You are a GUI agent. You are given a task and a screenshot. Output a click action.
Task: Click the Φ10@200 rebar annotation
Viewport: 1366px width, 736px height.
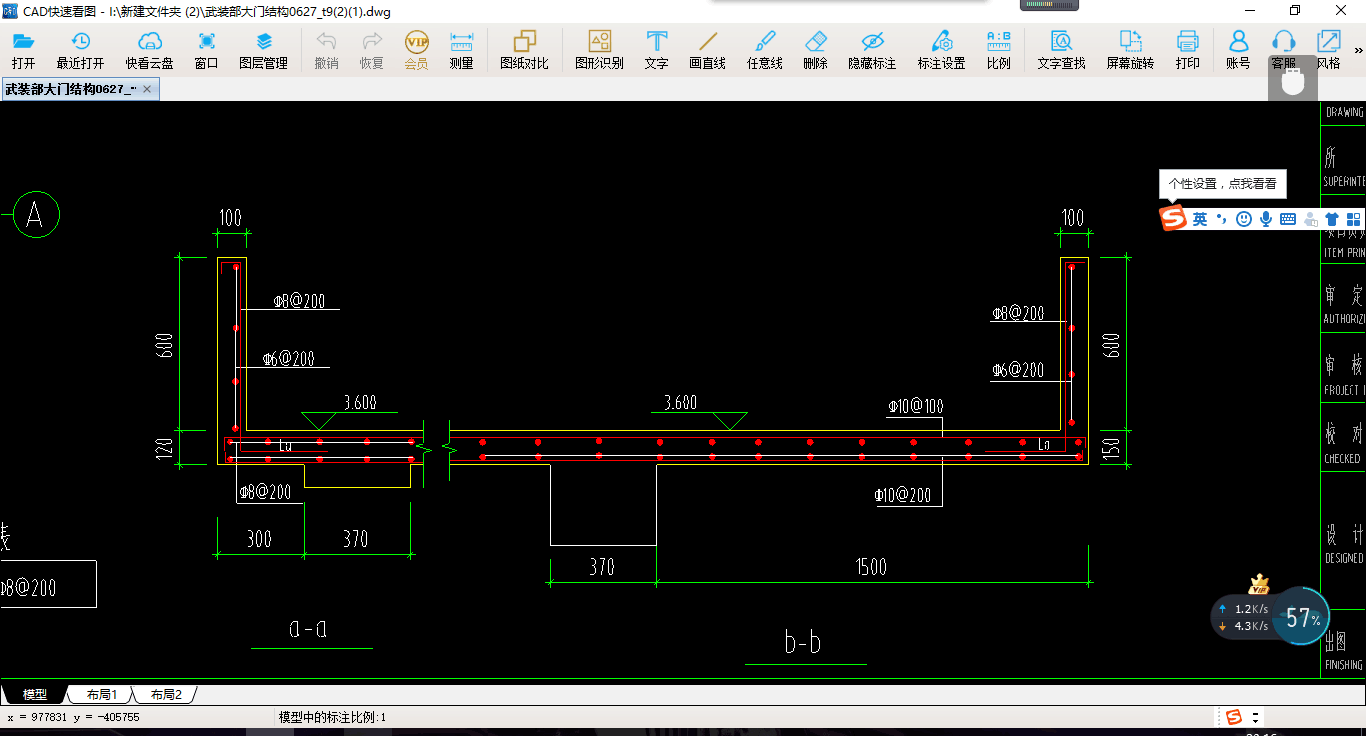point(902,495)
